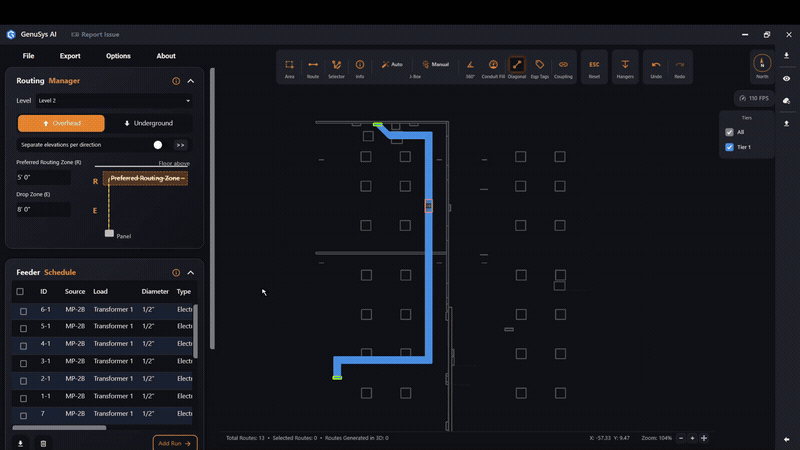Click Add Run button
Viewport: 800px width, 450px height.
point(175,443)
